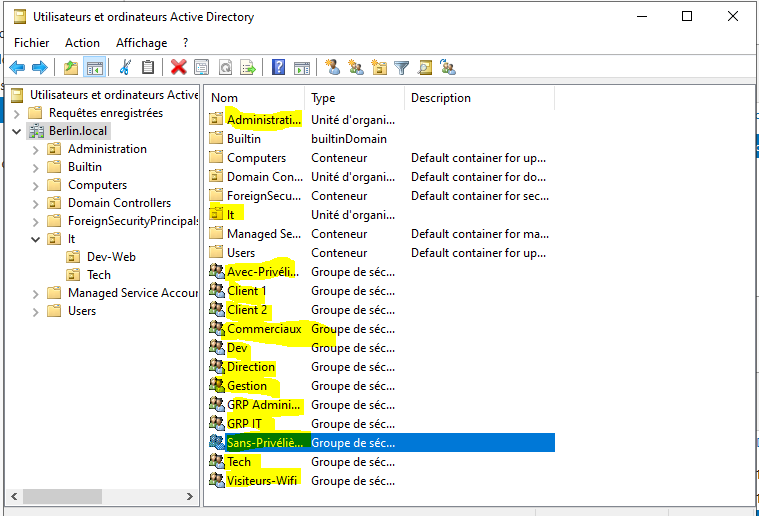Open the Action menu
The height and width of the screenshot is (516, 759).
click(x=82, y=43)
